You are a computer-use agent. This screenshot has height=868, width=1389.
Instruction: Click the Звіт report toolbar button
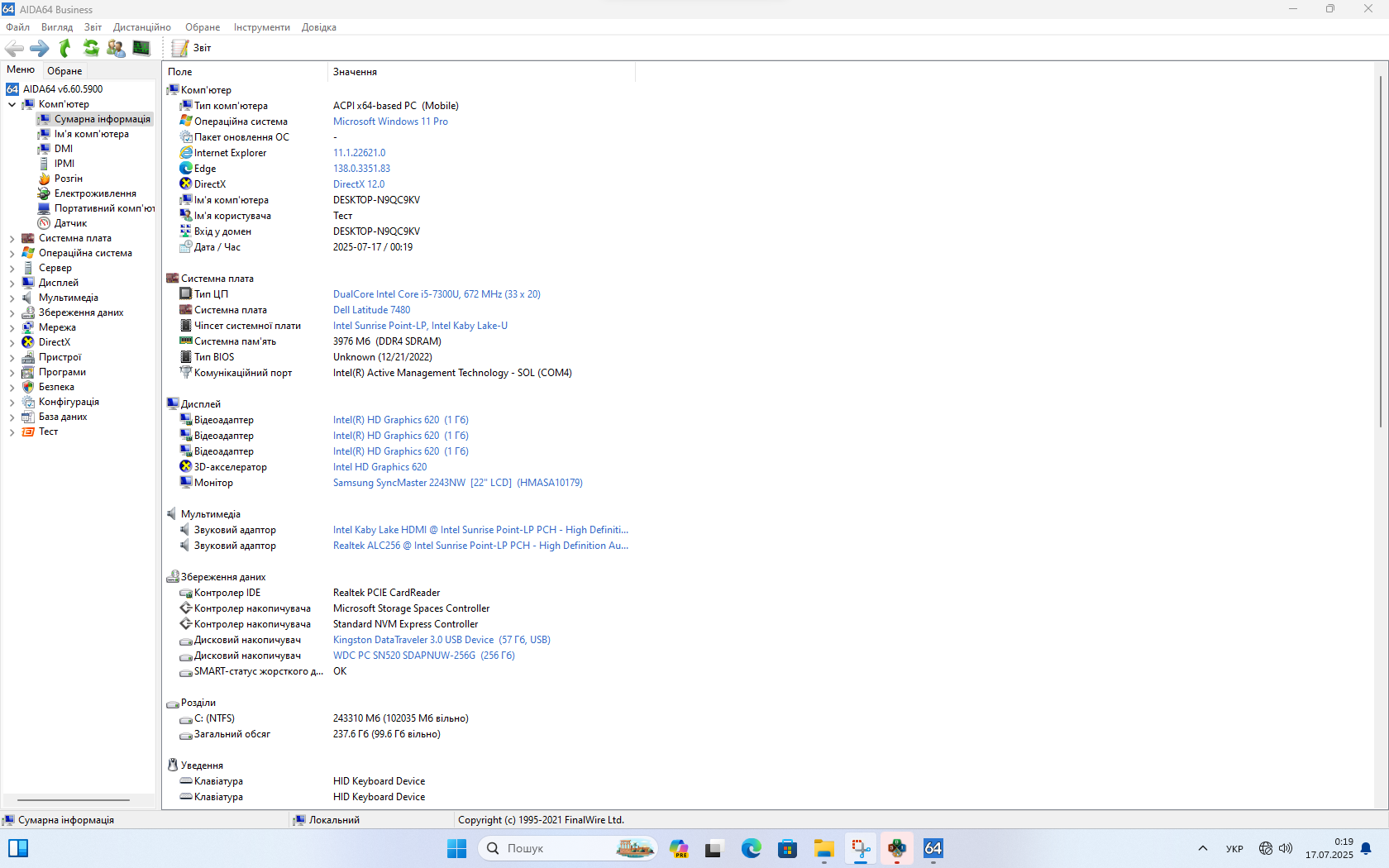[192, 49]
